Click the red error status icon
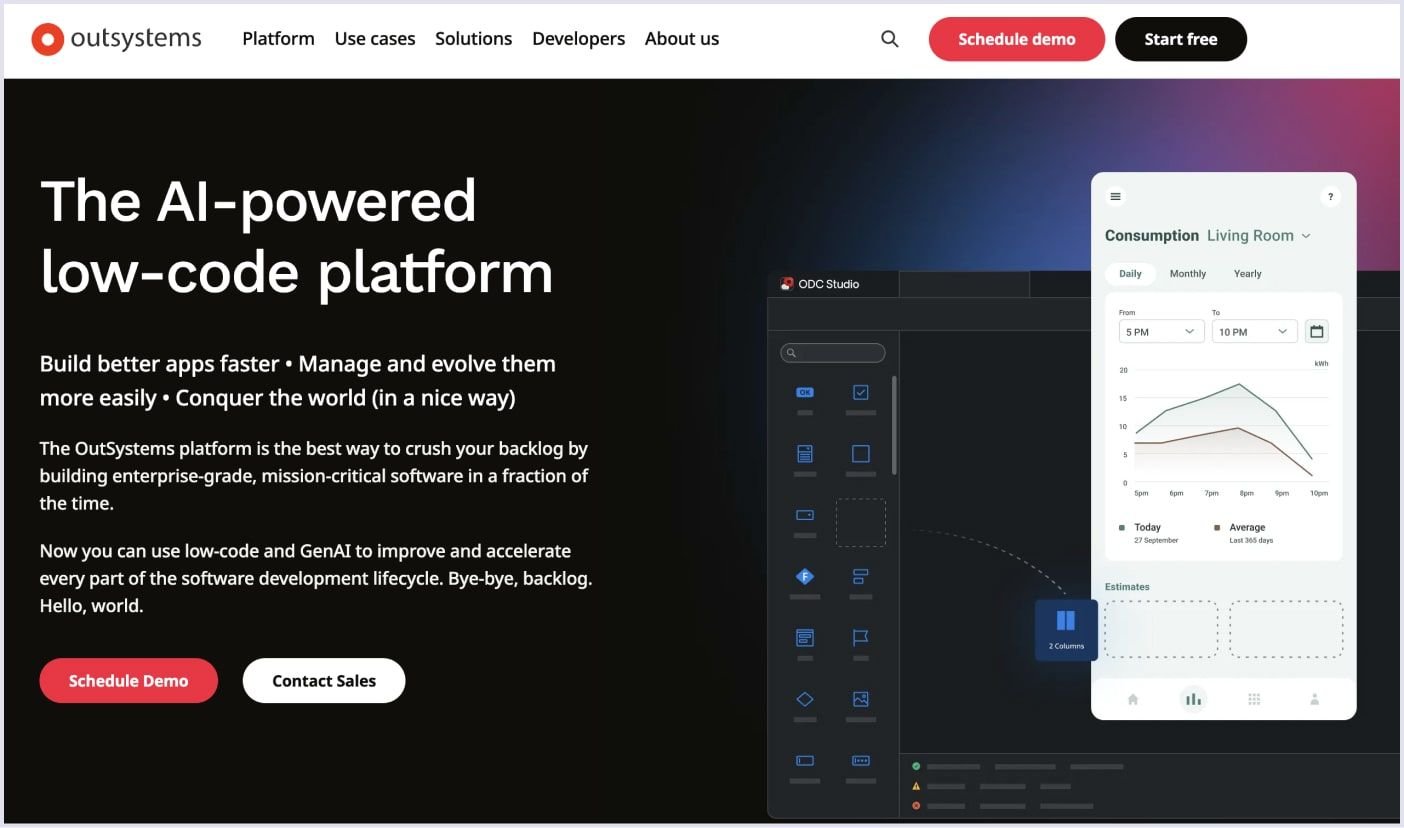Image resolution: width=1404 pixels, height=828 pixels. click(916, 805)
